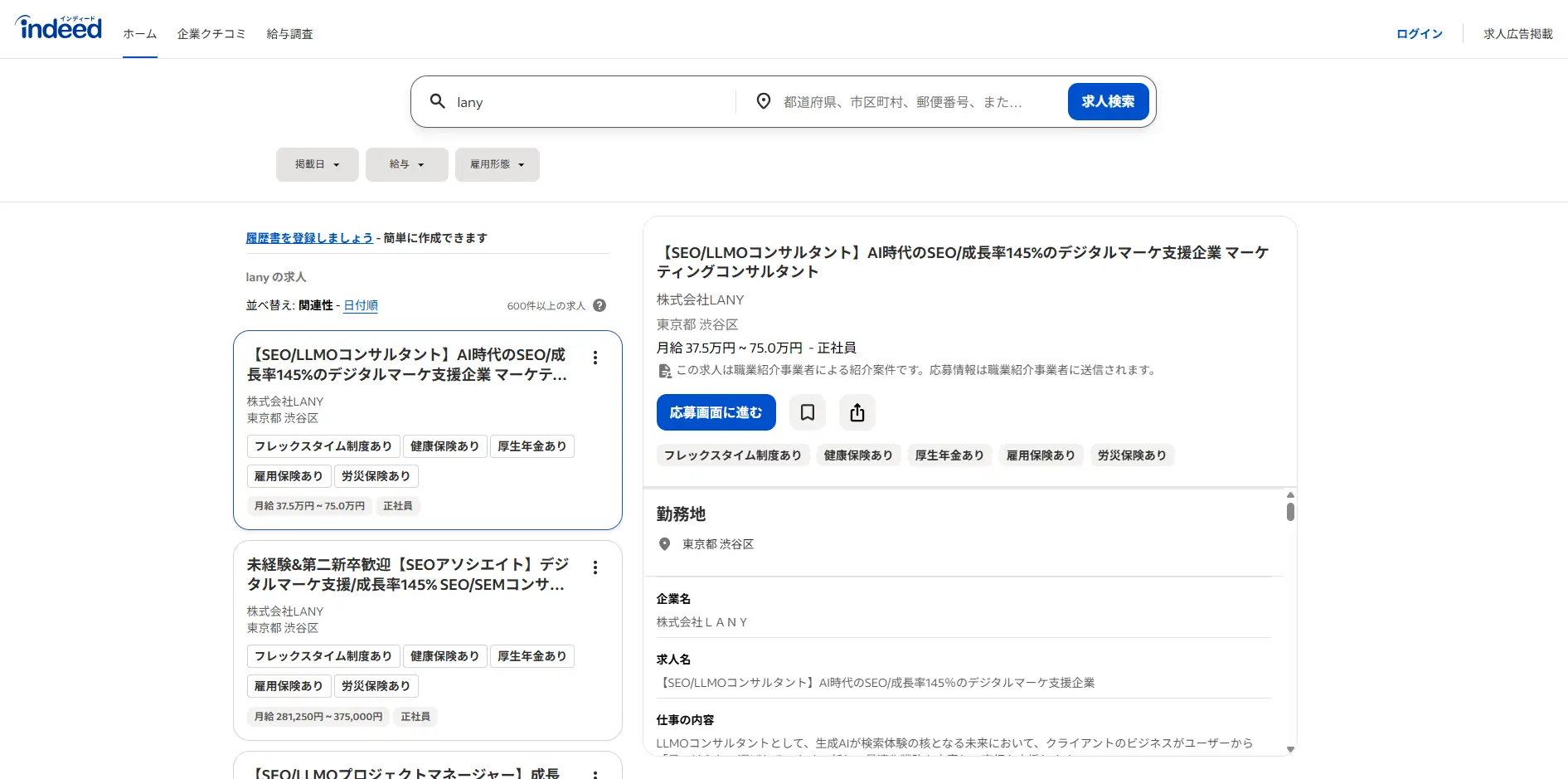Click the 応募画面に進む button
Image resolution: width=1568 pixels, height=779 pixels.
[x=716, y=412]
